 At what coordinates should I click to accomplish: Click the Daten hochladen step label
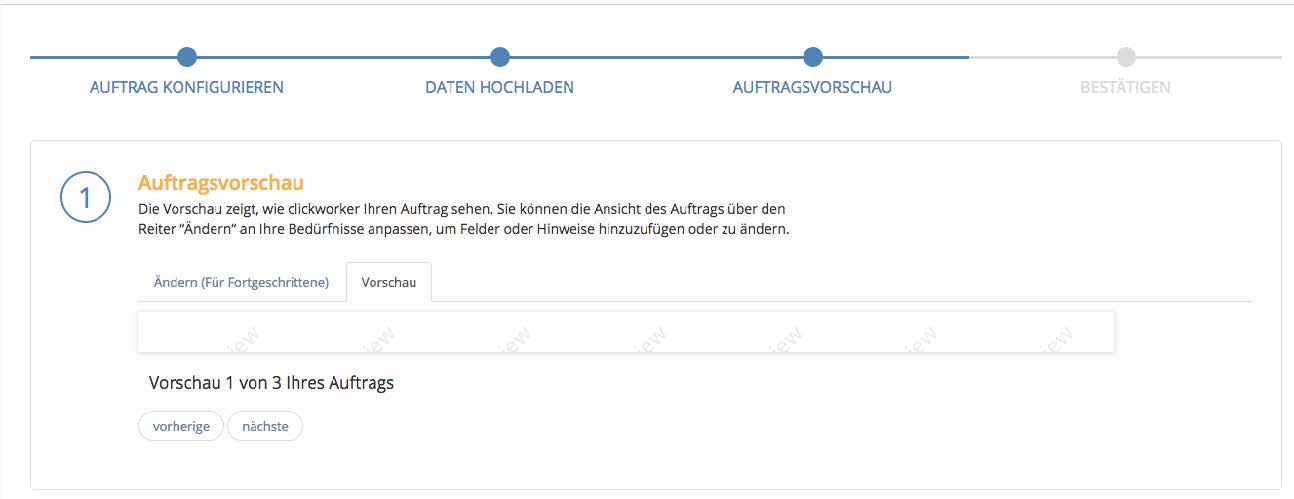click(499, 87)
